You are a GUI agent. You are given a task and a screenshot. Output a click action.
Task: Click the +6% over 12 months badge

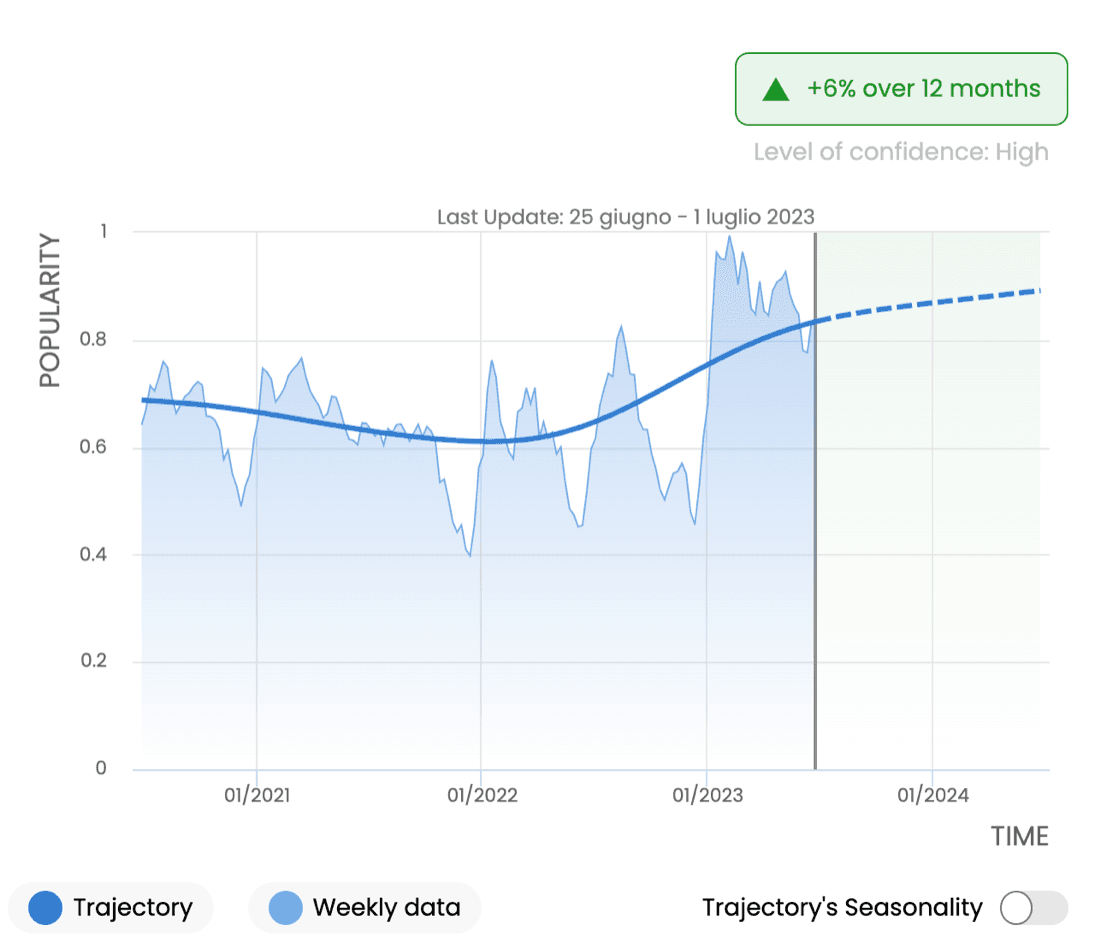(x=901, y=89)
